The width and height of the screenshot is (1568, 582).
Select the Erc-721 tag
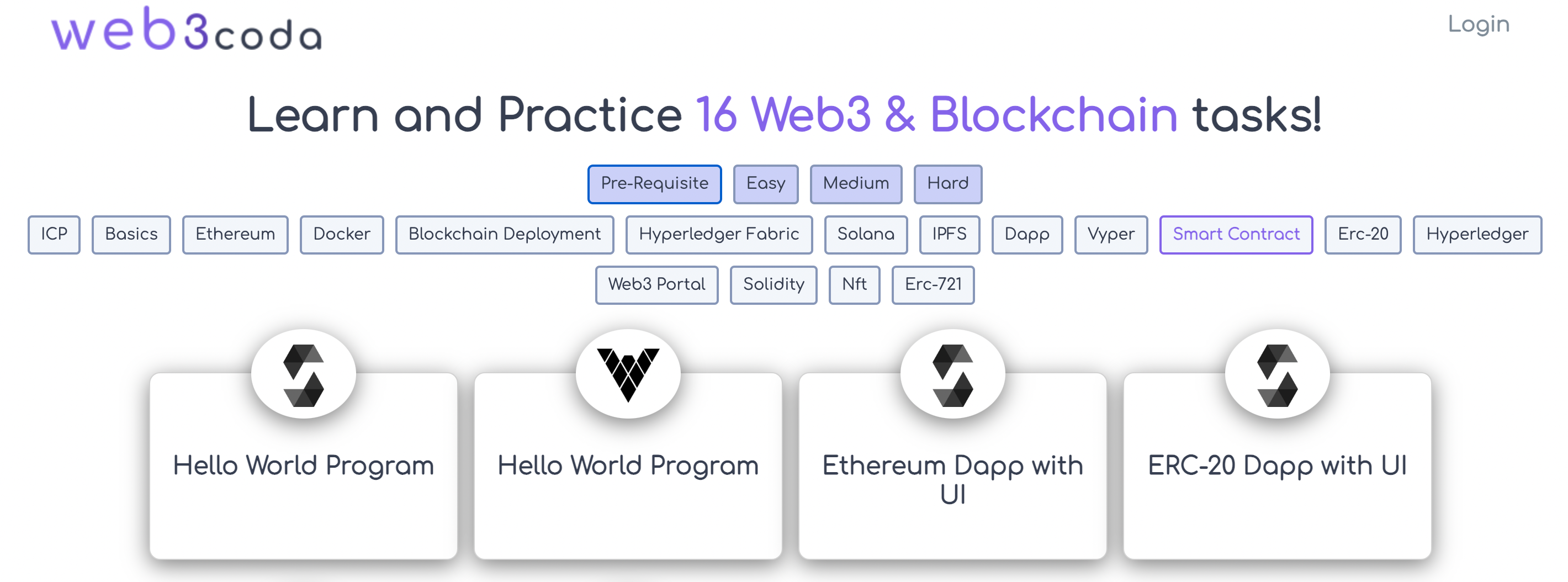[x=933, y=284]
